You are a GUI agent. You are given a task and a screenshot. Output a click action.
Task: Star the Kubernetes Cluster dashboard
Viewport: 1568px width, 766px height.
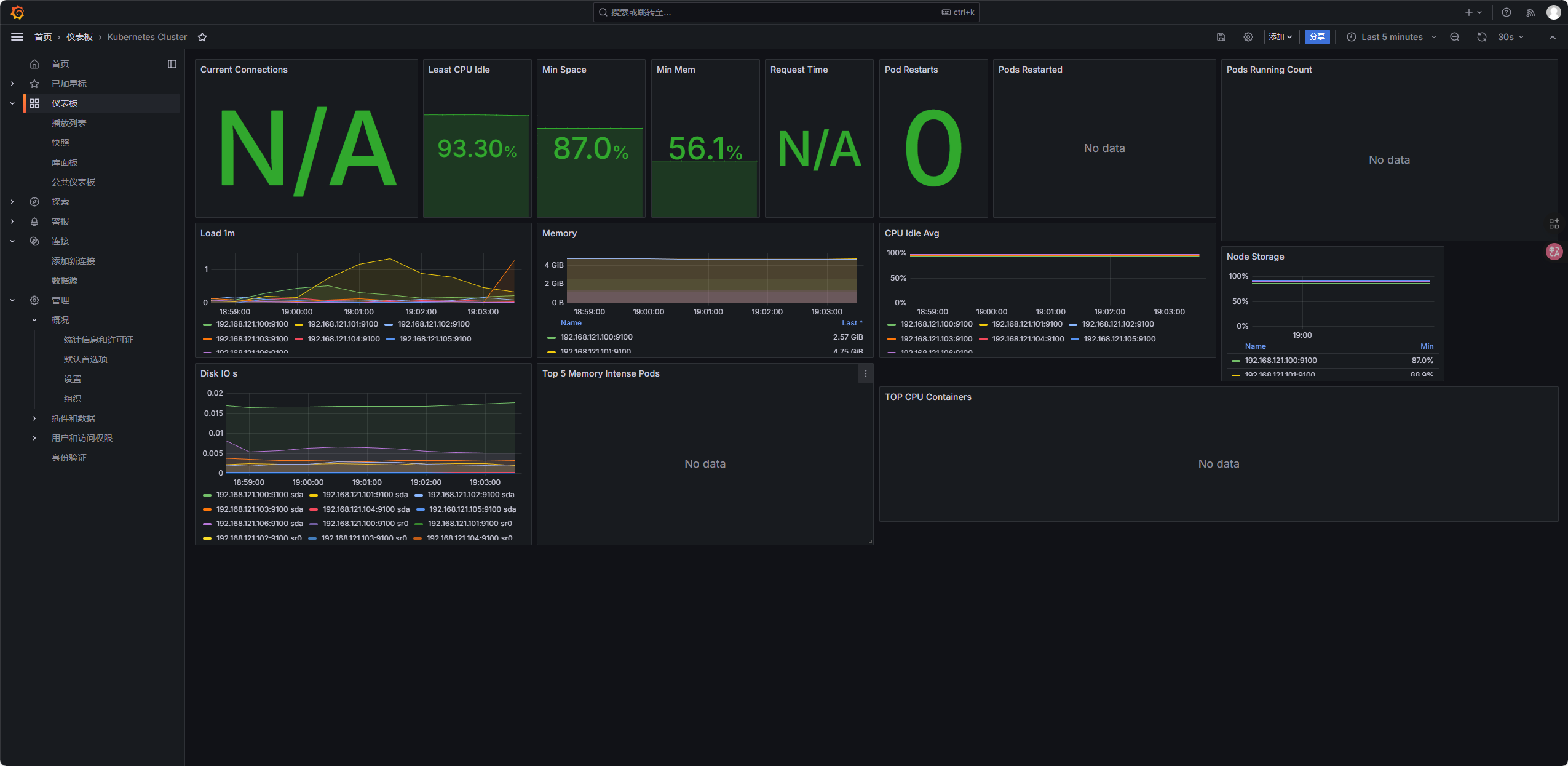pyautogui.click(x=202, y=37)
